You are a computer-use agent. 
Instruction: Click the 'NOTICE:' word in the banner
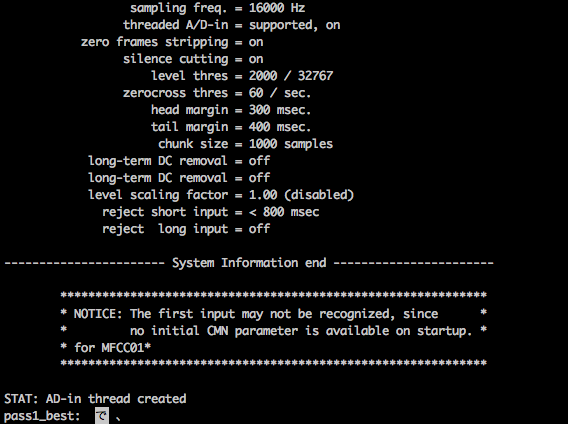[98, 313]
